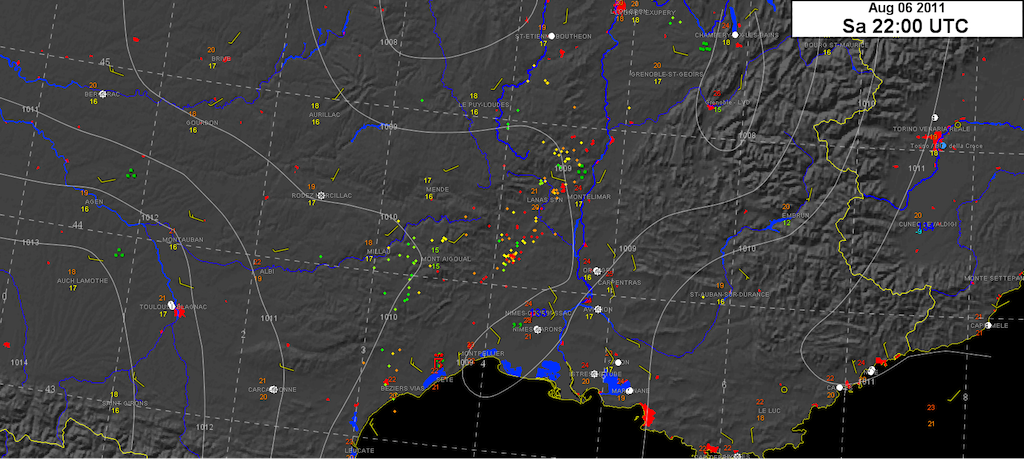
Task: Select the Grenoble - LVD station label
Action: 727,103
